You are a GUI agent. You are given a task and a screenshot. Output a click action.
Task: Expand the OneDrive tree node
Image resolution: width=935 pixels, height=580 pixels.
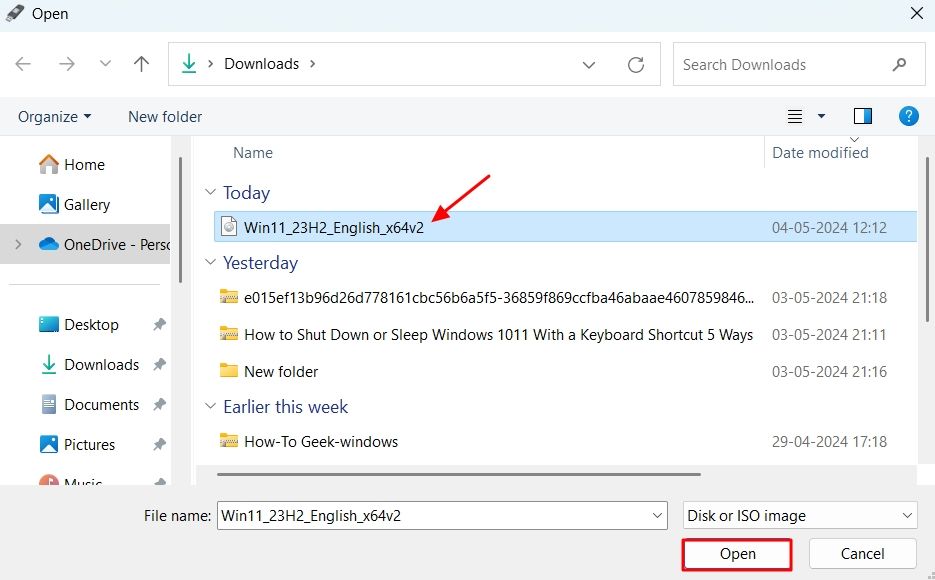pos(18,244)
